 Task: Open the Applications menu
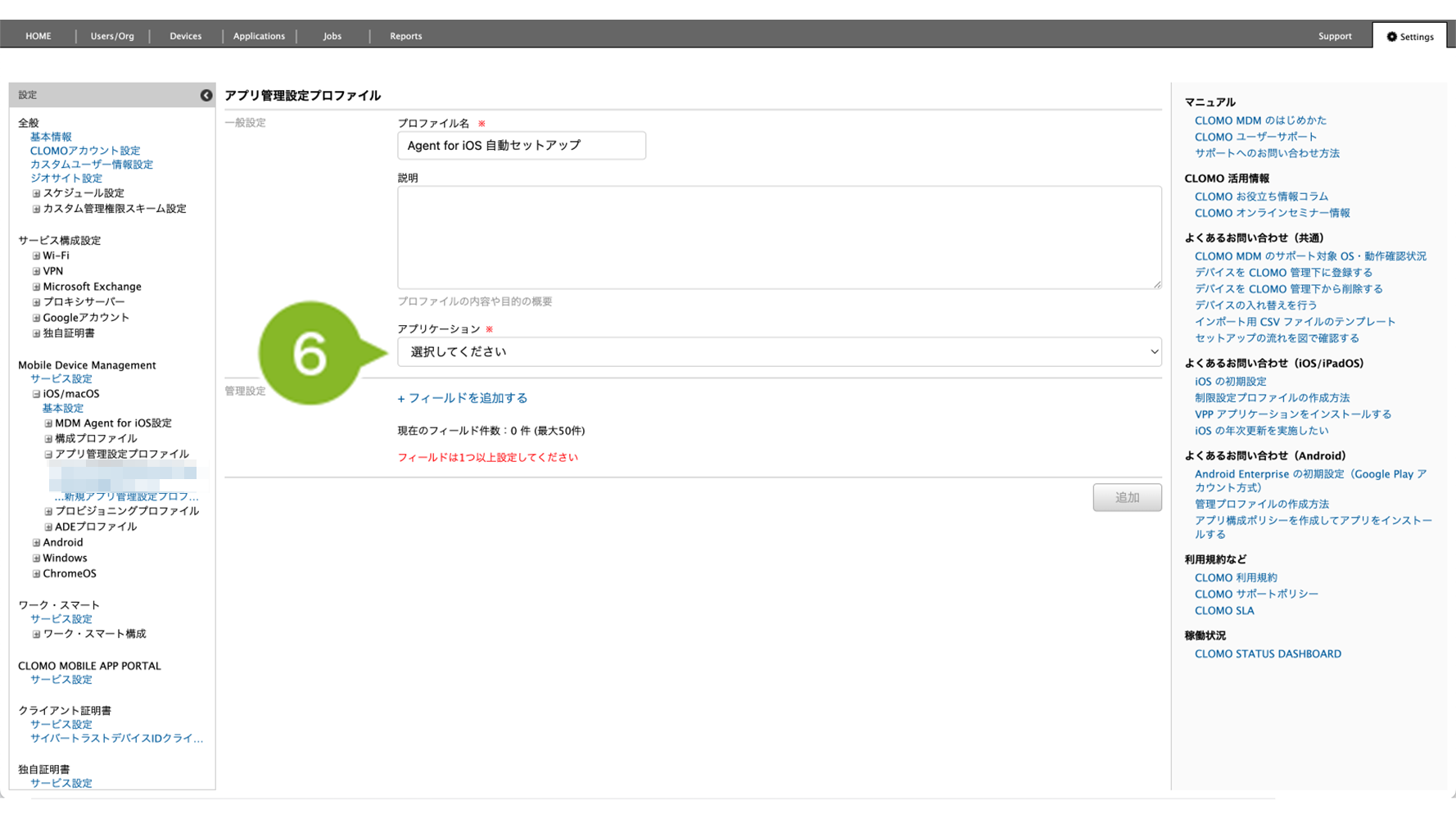click(259, 36)
